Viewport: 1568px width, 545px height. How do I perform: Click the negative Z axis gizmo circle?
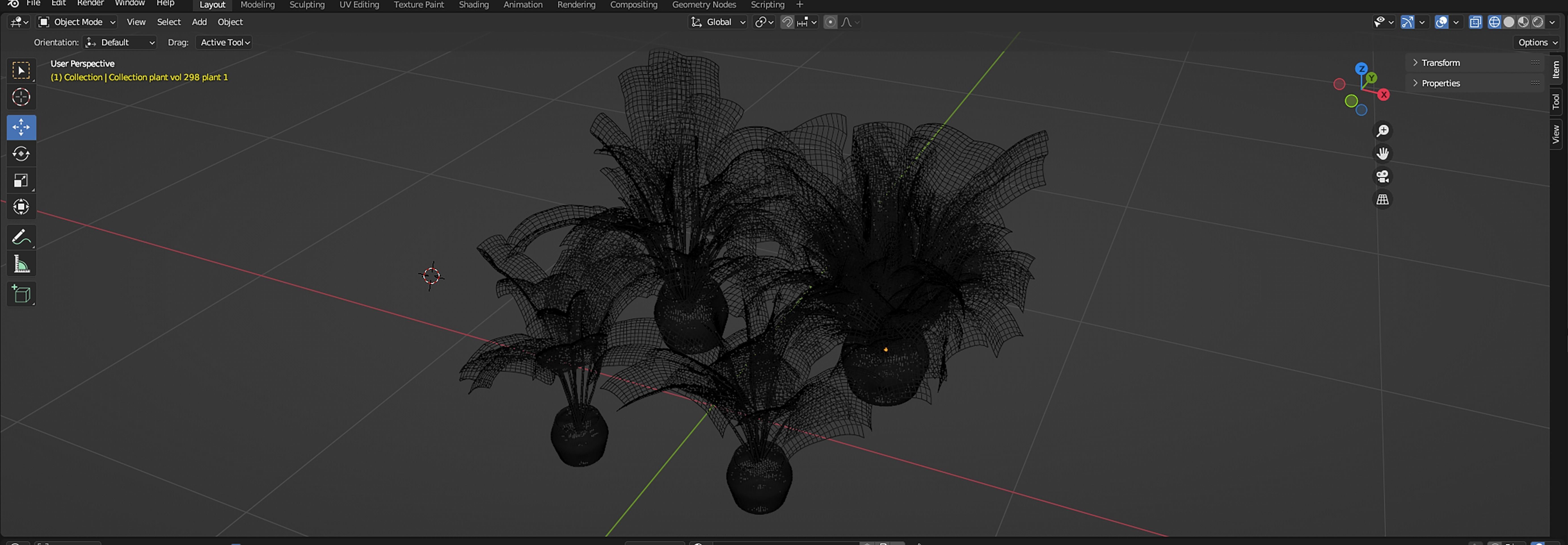[x=1362, y=110]
